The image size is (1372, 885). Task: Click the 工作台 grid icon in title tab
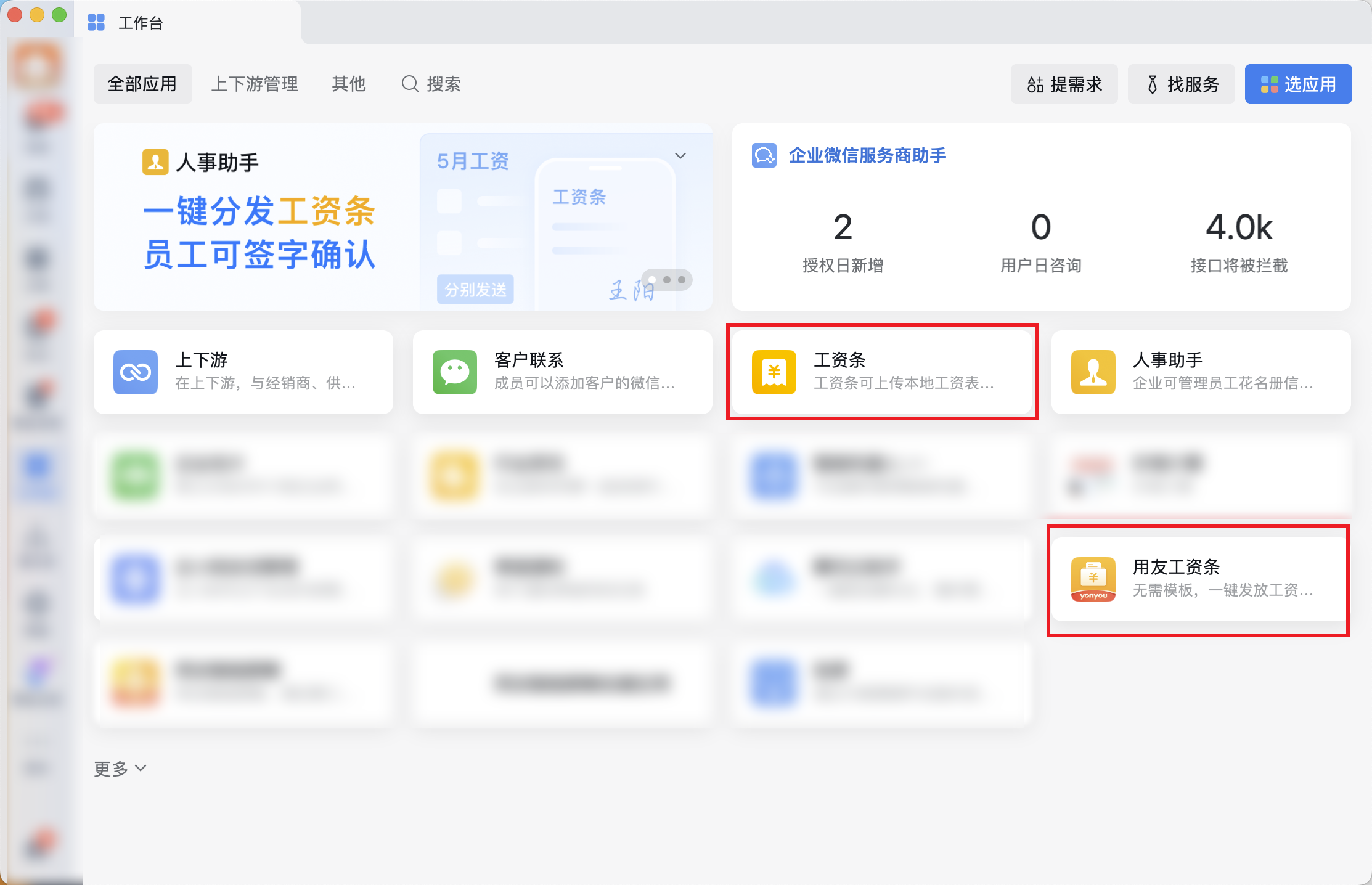click(x=96, y=23)
